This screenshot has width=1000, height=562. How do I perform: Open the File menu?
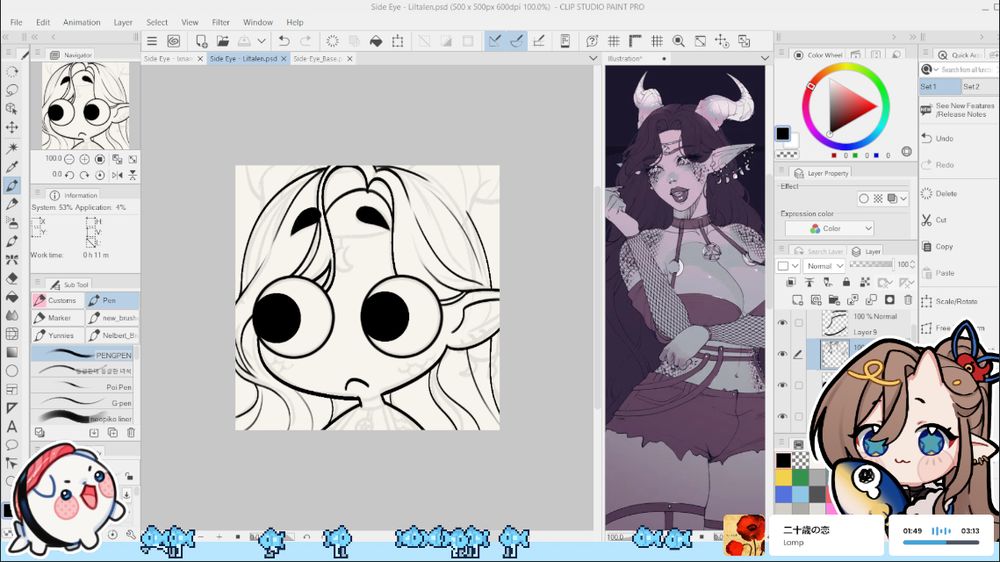pos(16,22)
